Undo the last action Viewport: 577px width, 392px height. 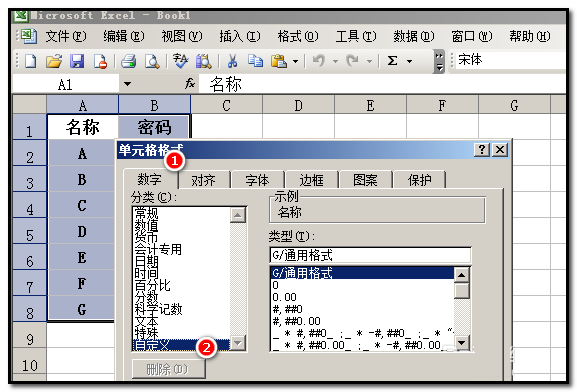coord(319,61)
